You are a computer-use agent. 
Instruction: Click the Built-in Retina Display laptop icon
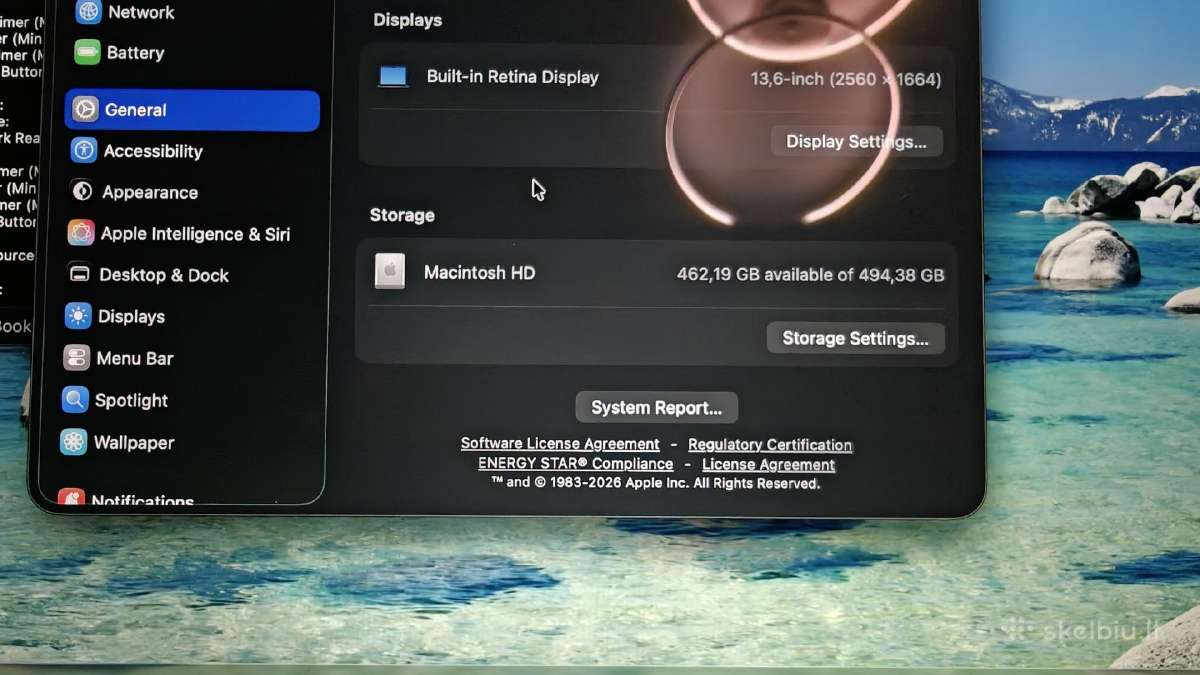click(x=393, y=77)
